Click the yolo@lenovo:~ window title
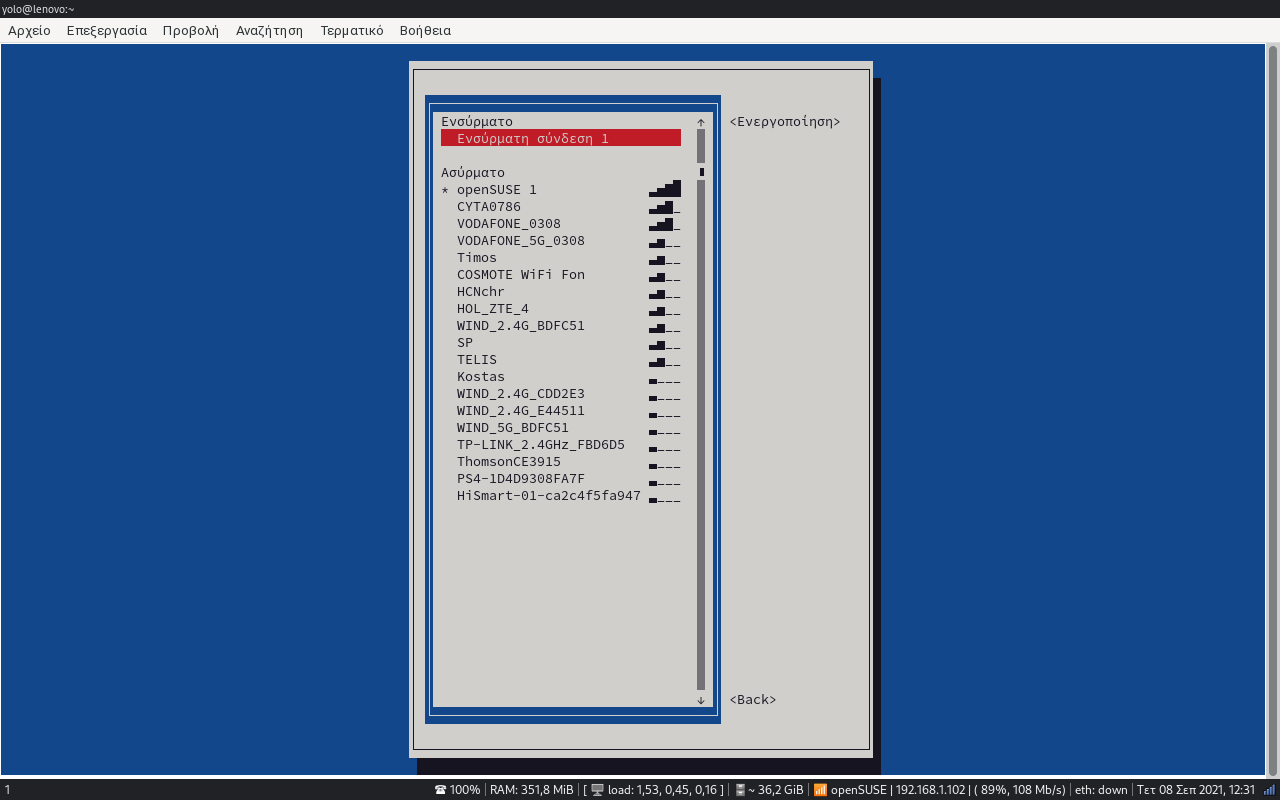Screen dimensions: 1280x800 (x=38, y=8)
